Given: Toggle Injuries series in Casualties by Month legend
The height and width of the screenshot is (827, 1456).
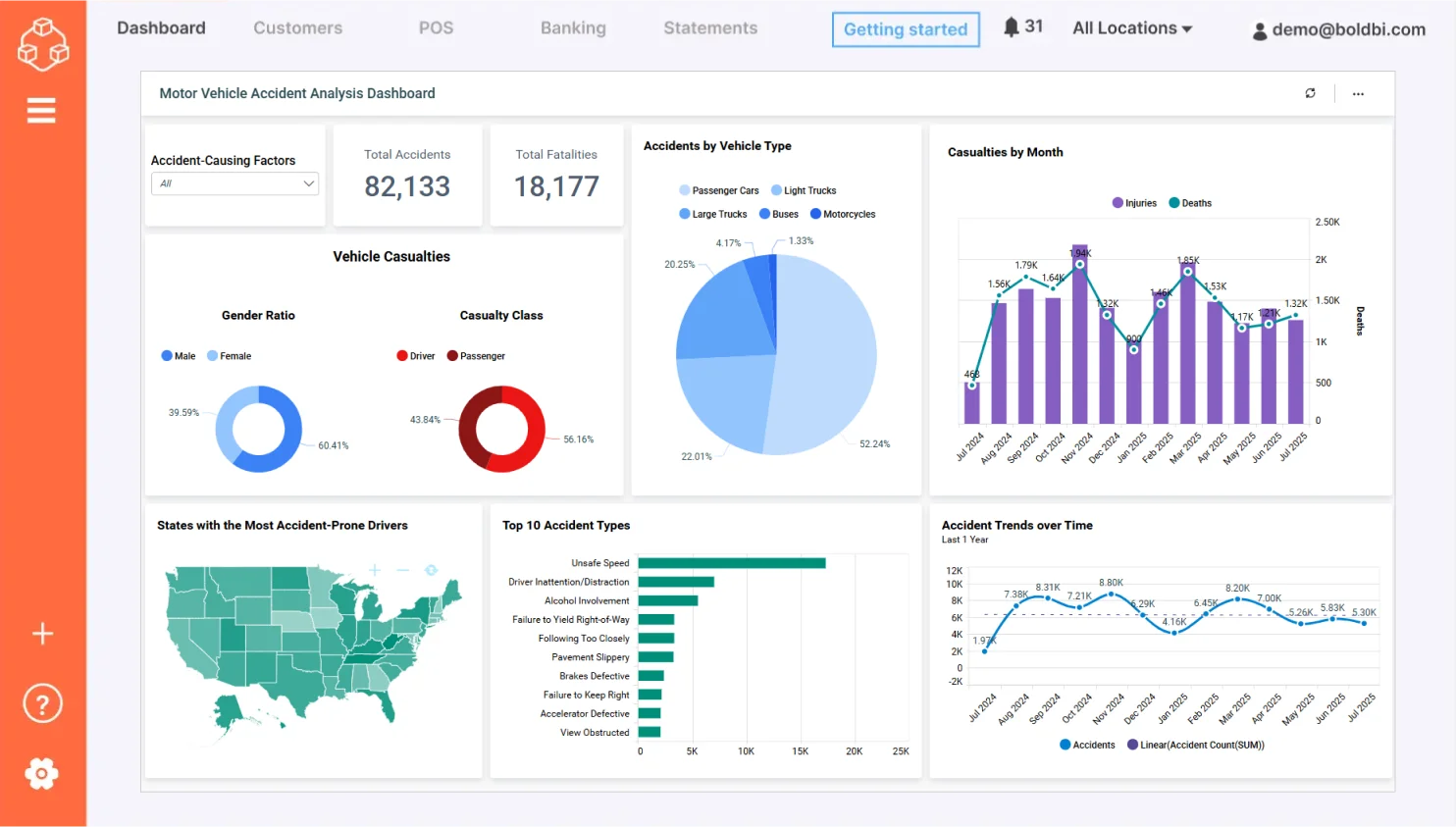Looking at the screenshot, I should tap(1134, 202).
